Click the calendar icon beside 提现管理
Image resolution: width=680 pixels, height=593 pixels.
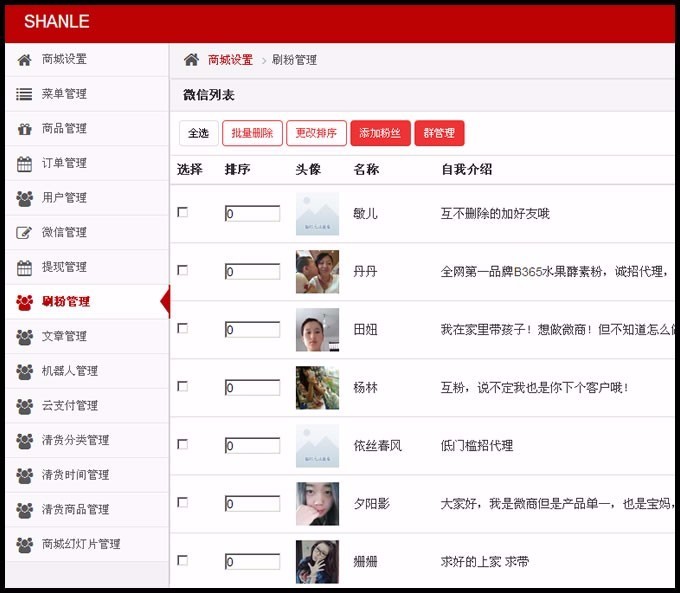coord(24,268)
